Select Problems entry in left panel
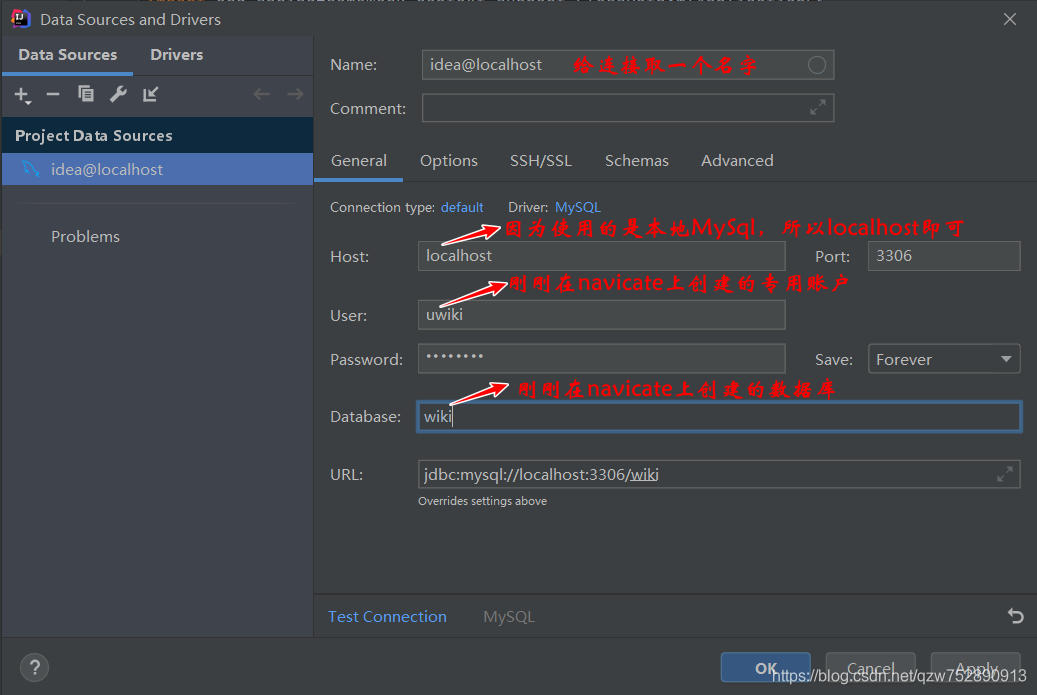Image resolution: width=1037 pixels, height=695 pixels. (x=85, y=237)
